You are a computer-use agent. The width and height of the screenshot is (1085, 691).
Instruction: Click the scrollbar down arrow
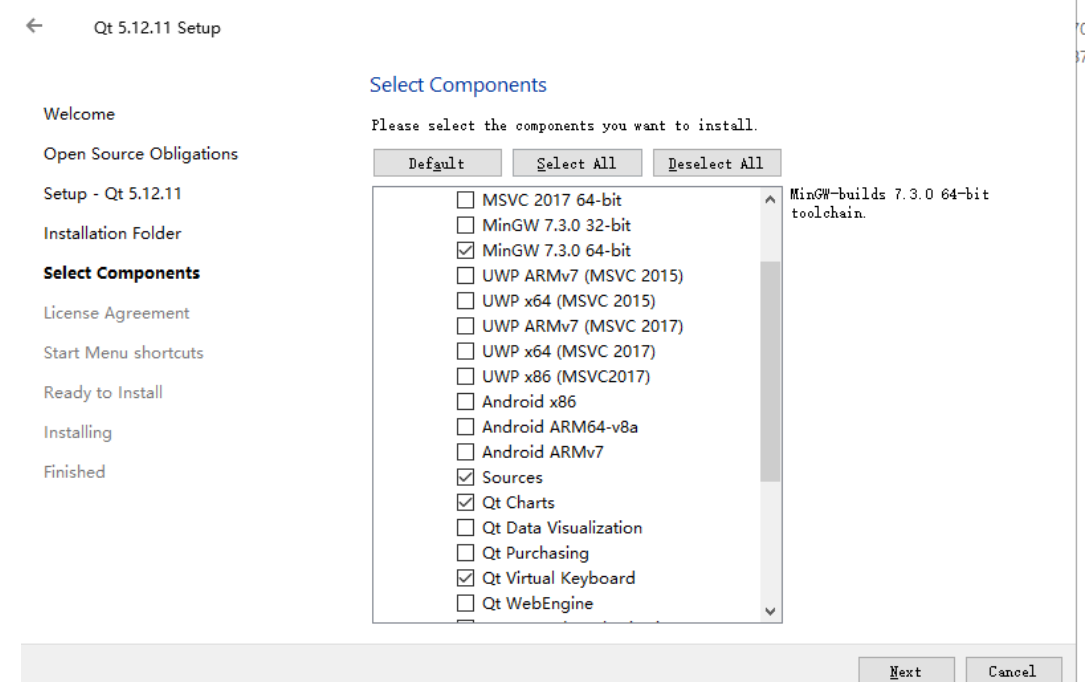coord(770,611)
